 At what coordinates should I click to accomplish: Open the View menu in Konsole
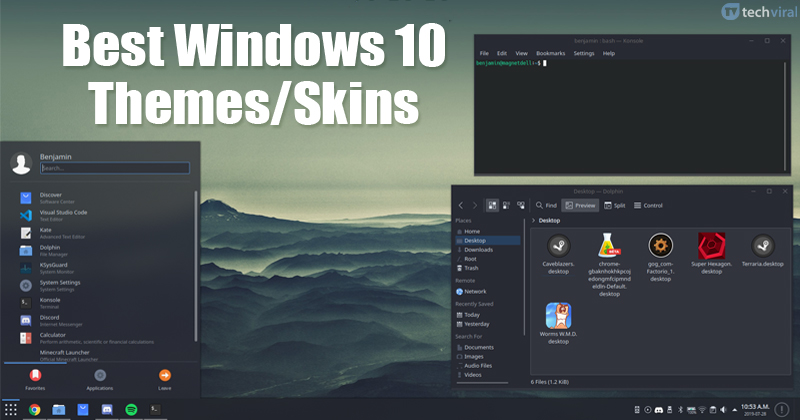pos(521,53)
